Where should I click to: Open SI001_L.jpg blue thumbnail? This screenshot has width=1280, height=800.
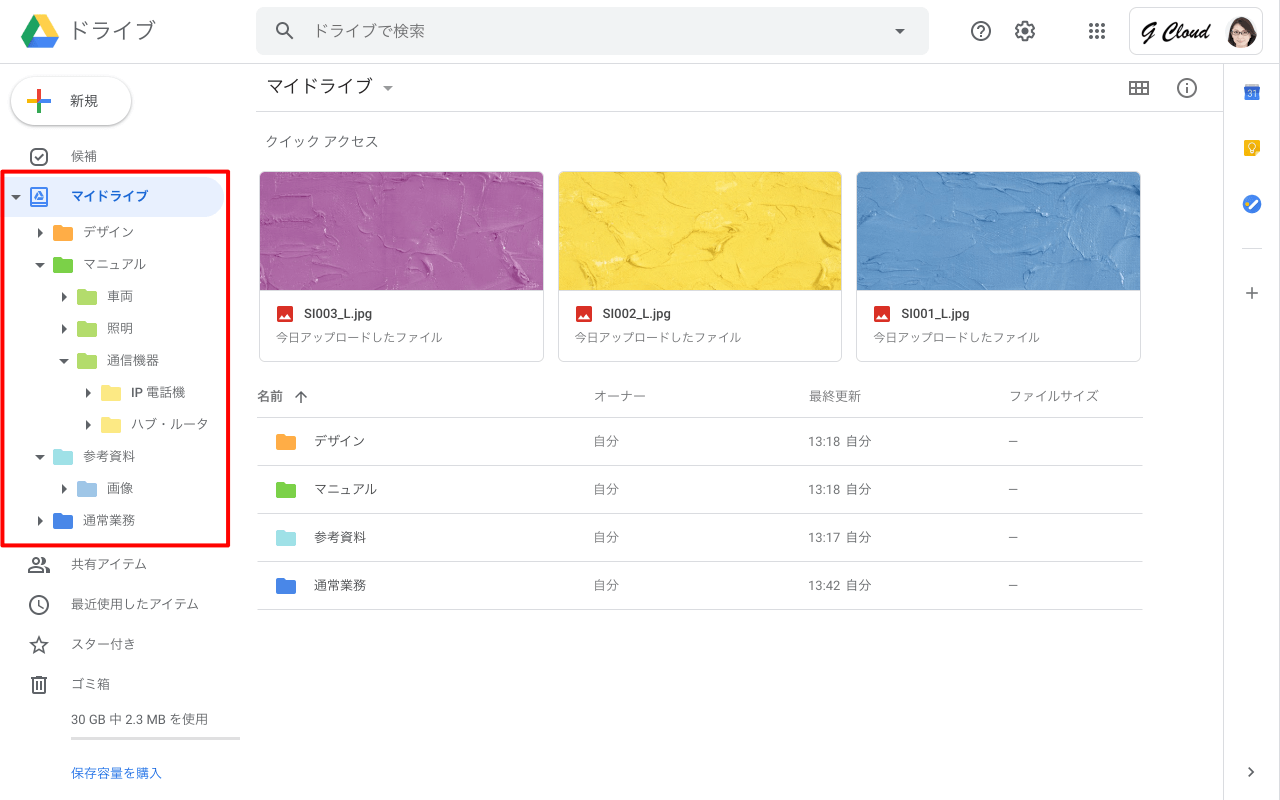pos(999,231)
